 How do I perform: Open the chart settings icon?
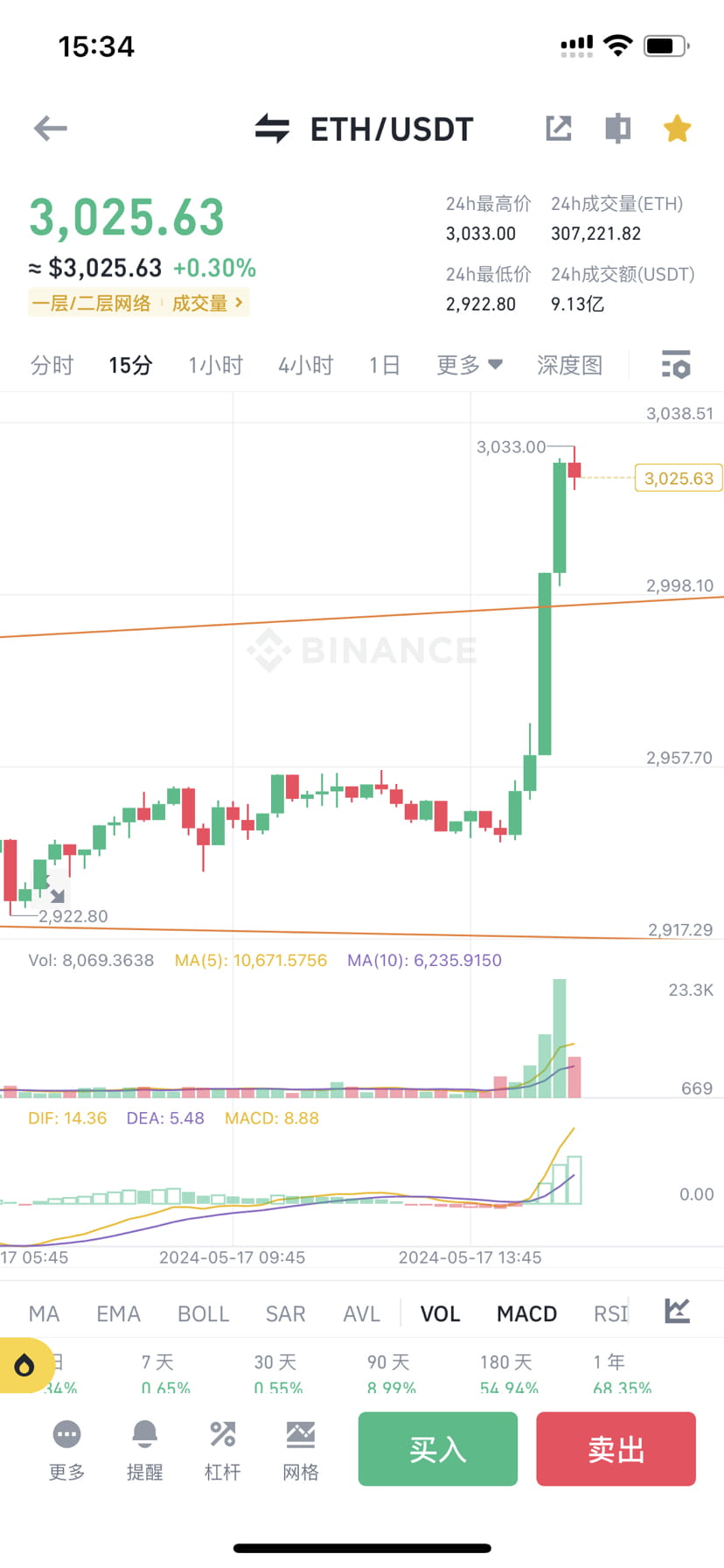[x=676, y=364]
